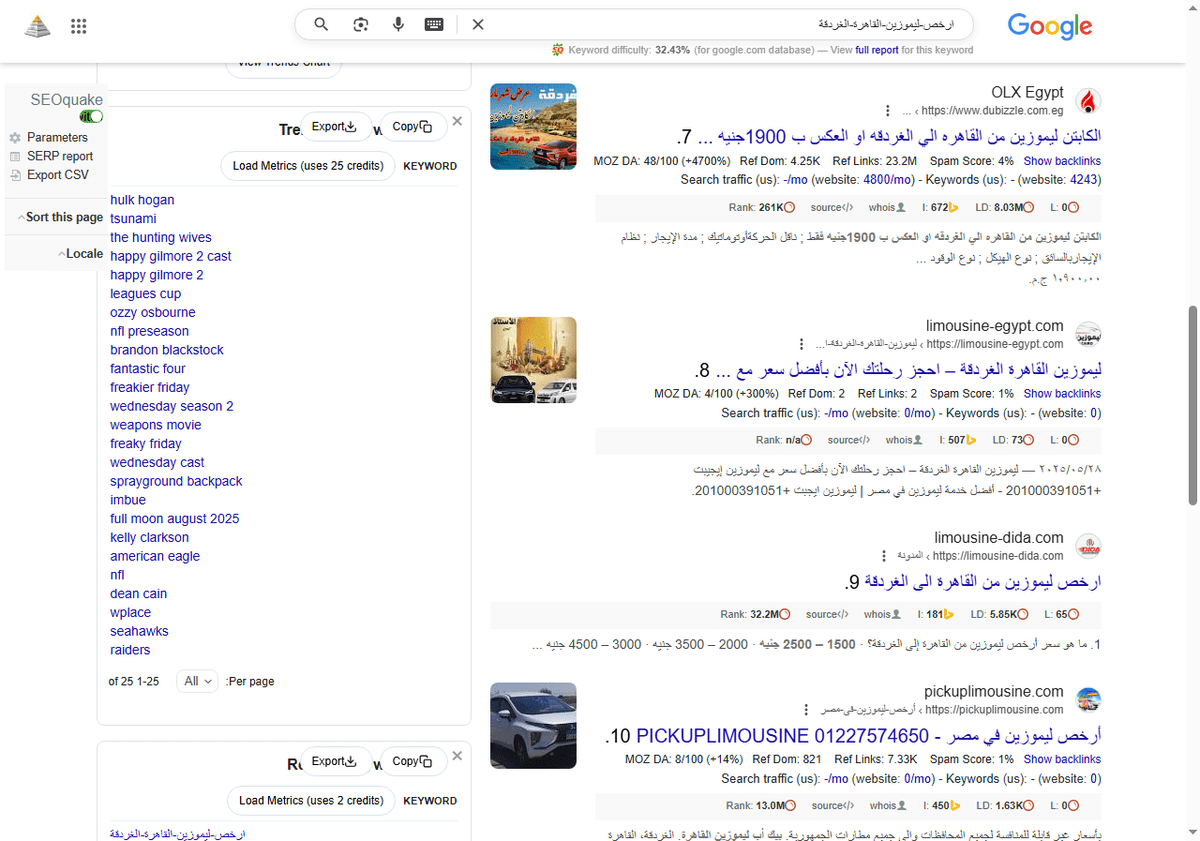
Task: Search by image with the Google Lens icon
Action: [360, 24]
